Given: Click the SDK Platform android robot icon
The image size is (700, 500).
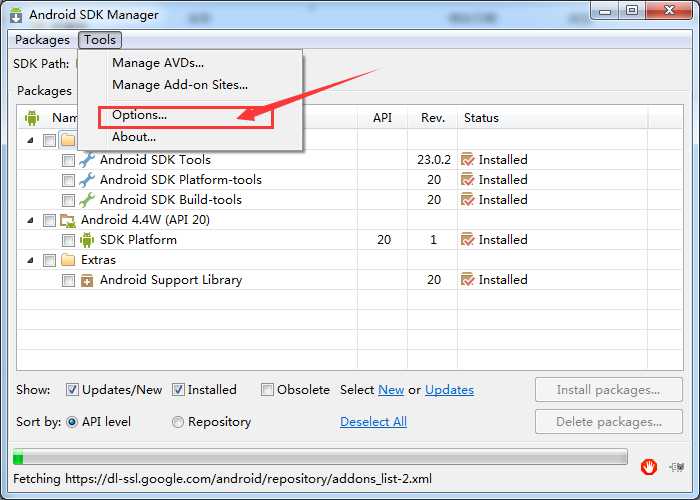Looking at the screenshot, I should [87, 240].
